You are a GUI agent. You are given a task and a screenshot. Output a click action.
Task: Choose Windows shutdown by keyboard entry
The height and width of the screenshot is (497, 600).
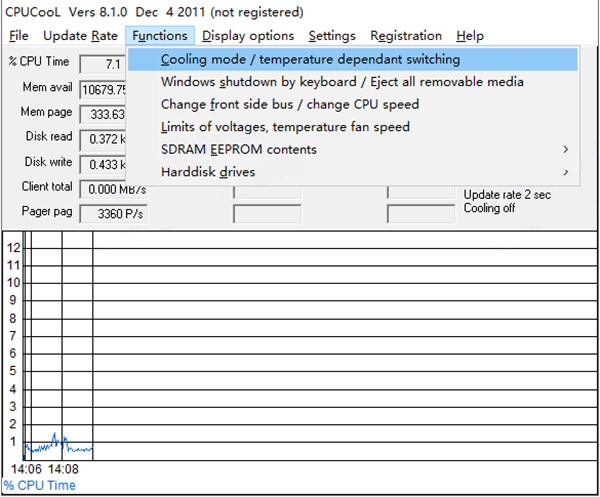[352, 82]
